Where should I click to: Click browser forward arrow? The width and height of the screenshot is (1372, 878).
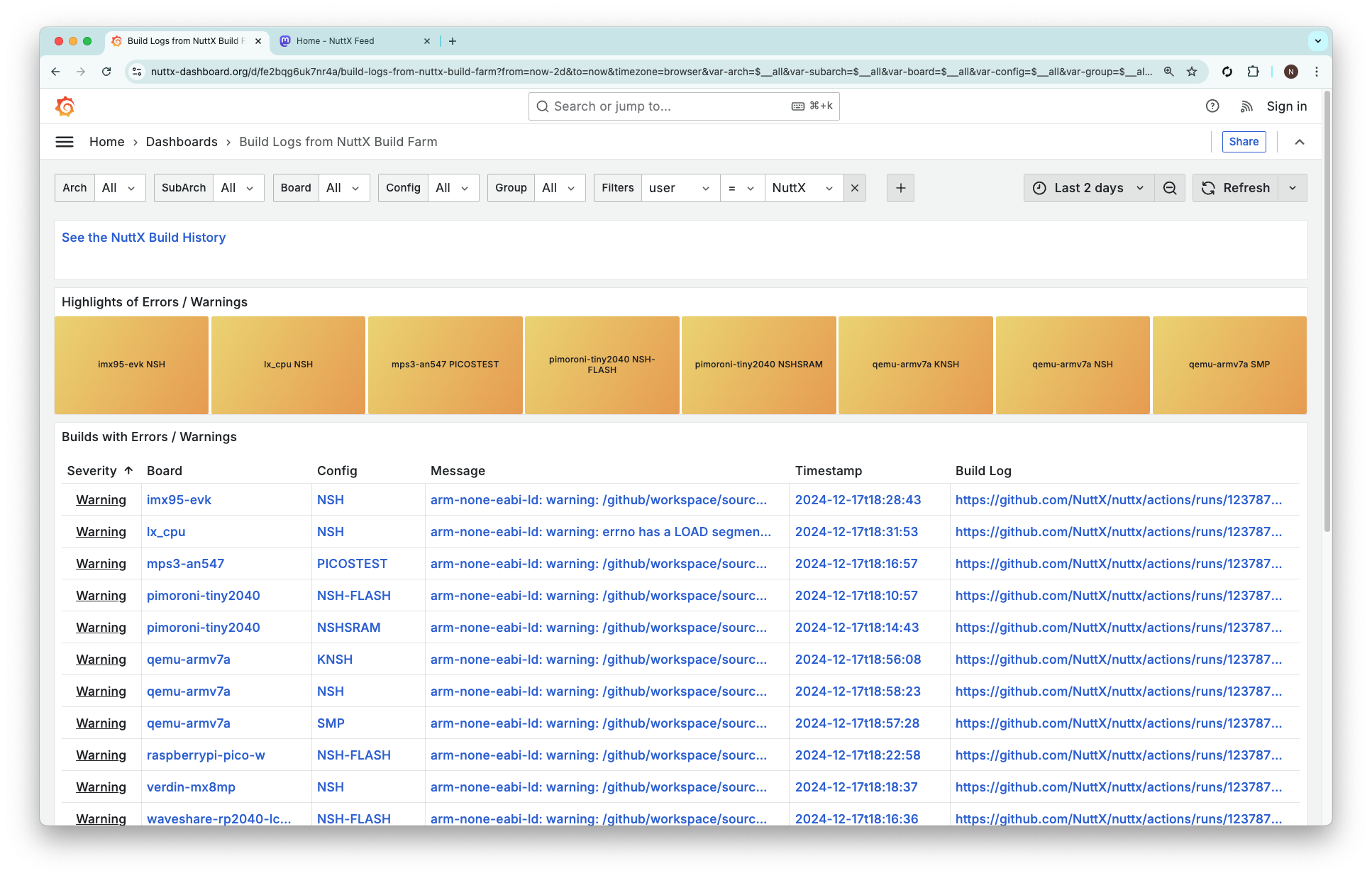click(x=81, y=72)
